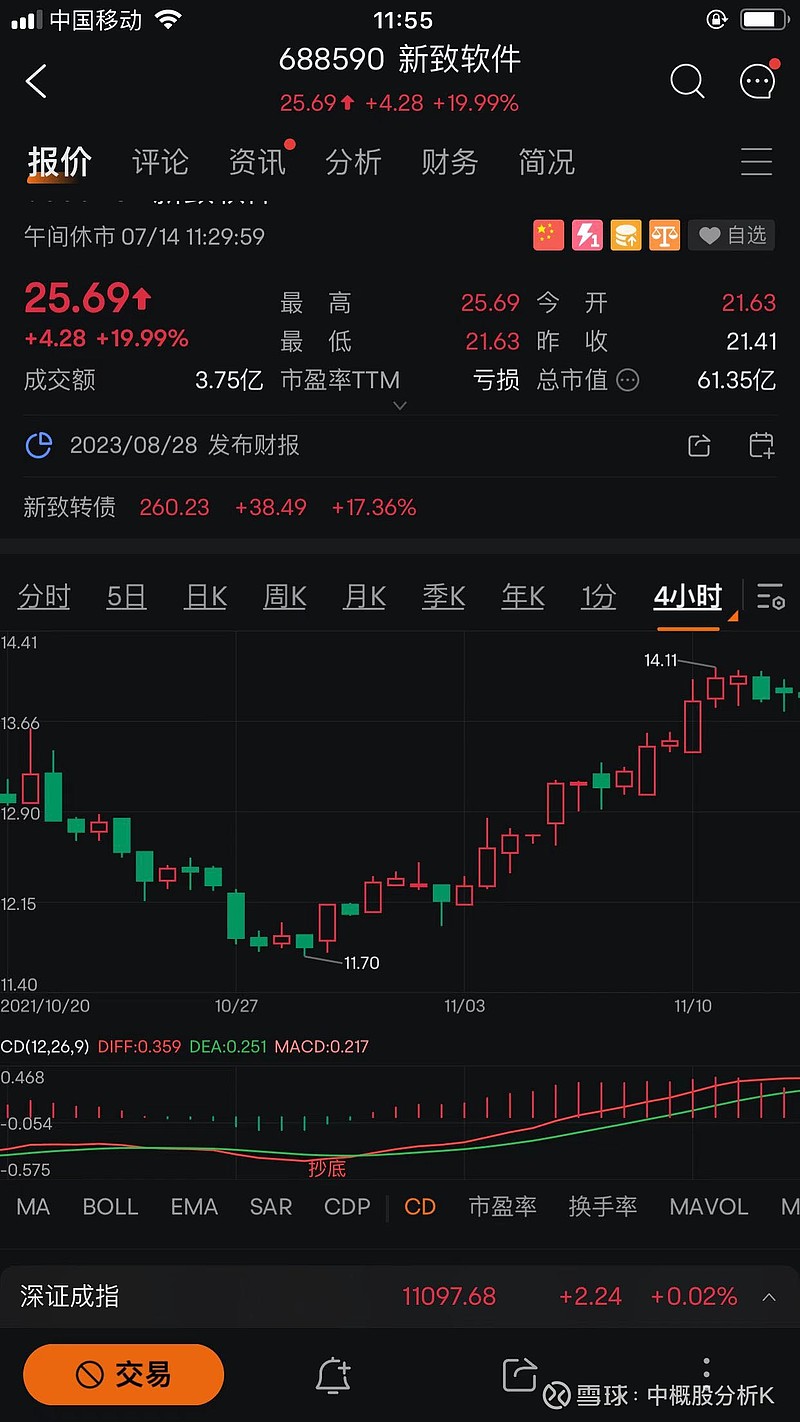Select SAR indicator
800x1422 pixels.
[271, 1207]
